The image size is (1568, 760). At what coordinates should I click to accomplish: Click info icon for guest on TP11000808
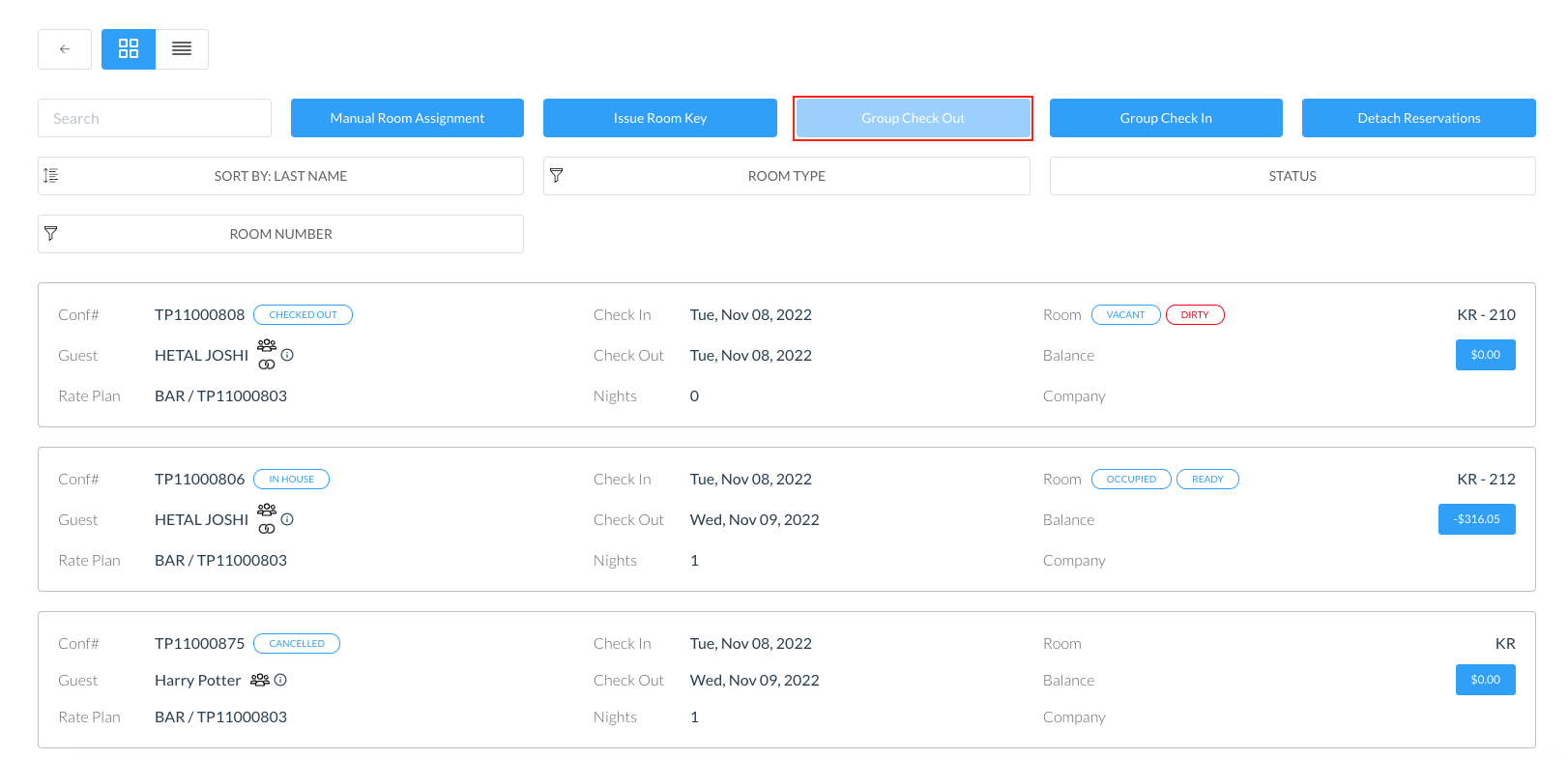(x=287, y=355)
